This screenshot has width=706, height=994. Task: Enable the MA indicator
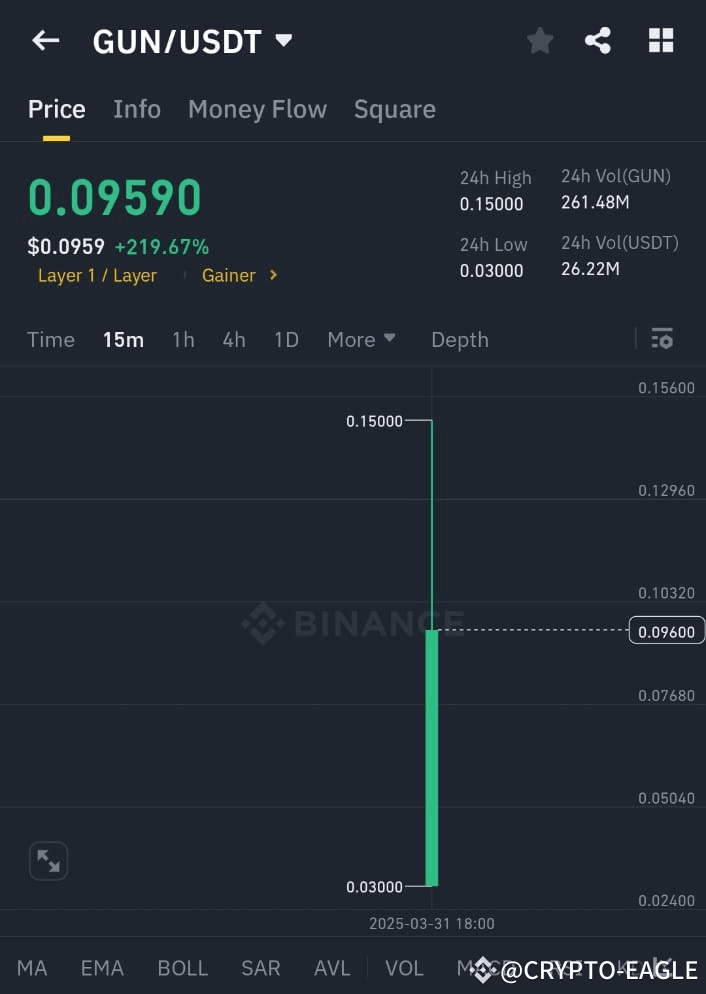tap(32, 968)
